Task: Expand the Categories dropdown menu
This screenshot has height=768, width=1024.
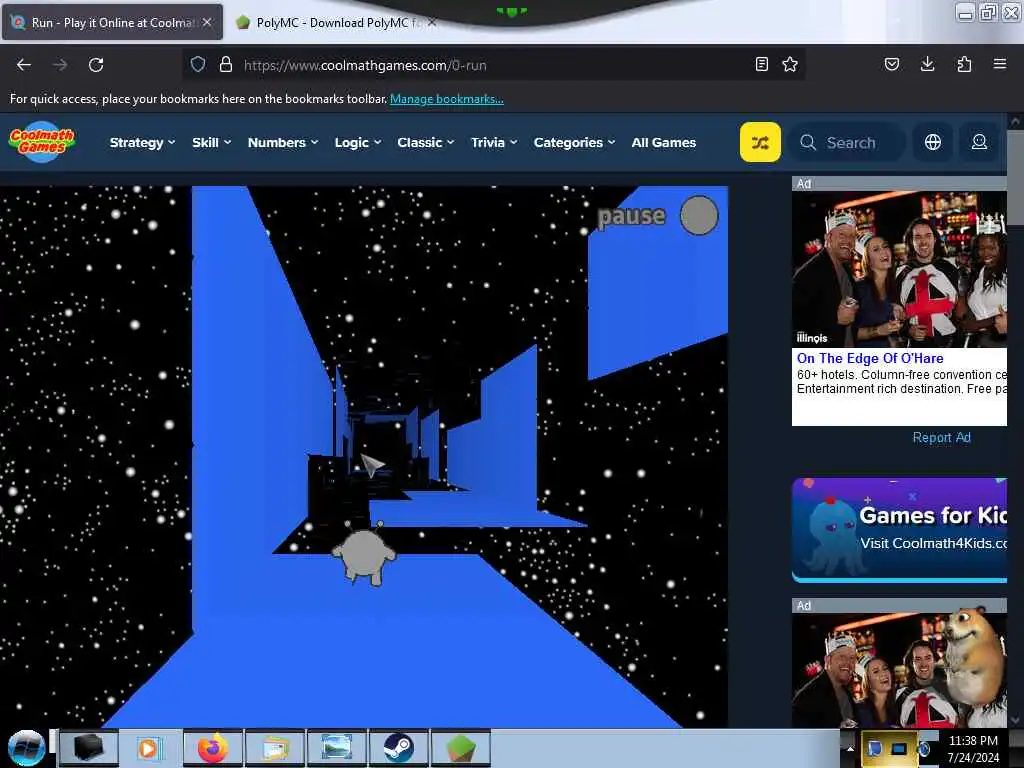Action: pyautogui.click(x=575, y=142)
